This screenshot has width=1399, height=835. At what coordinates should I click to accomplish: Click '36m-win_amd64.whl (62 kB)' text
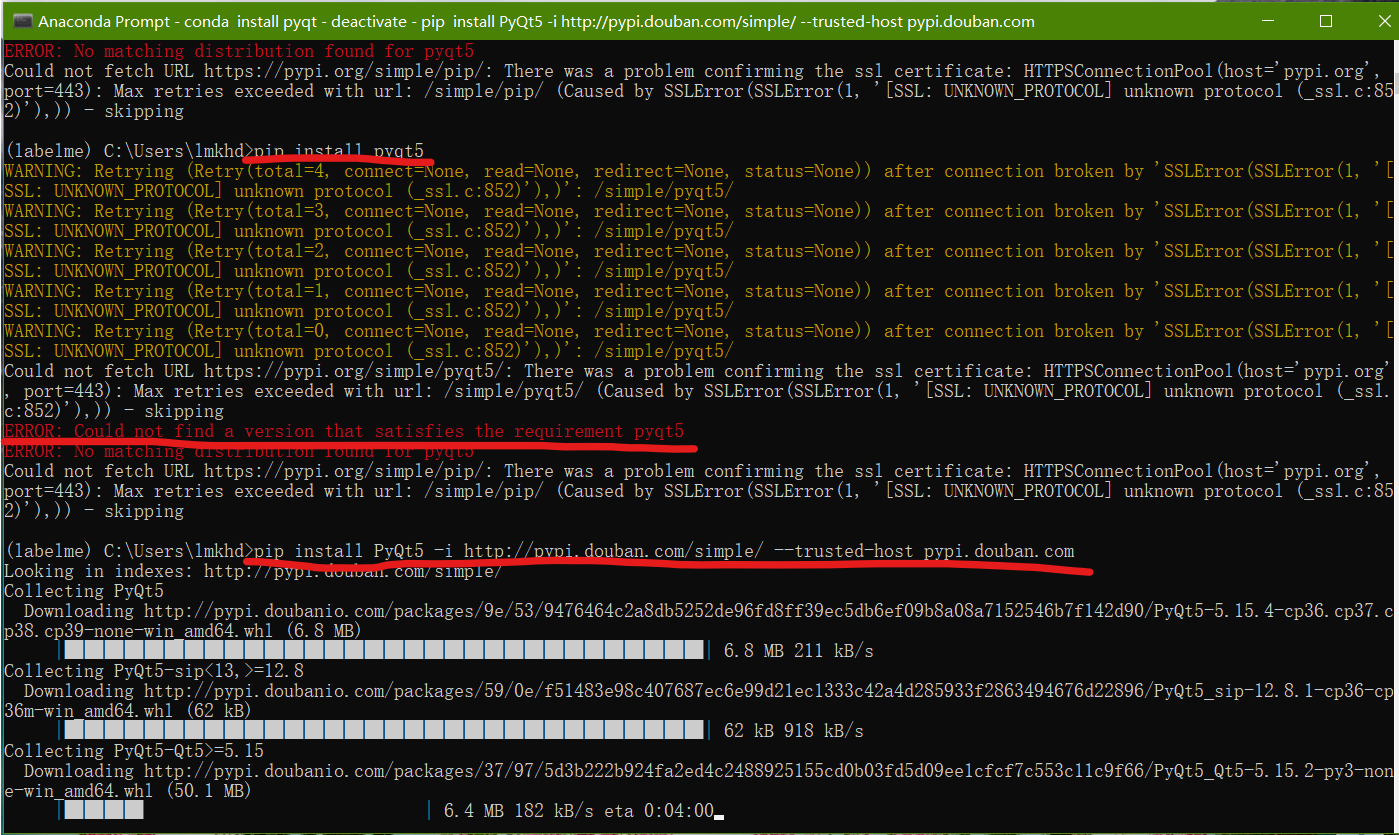[x=128, y=711]
